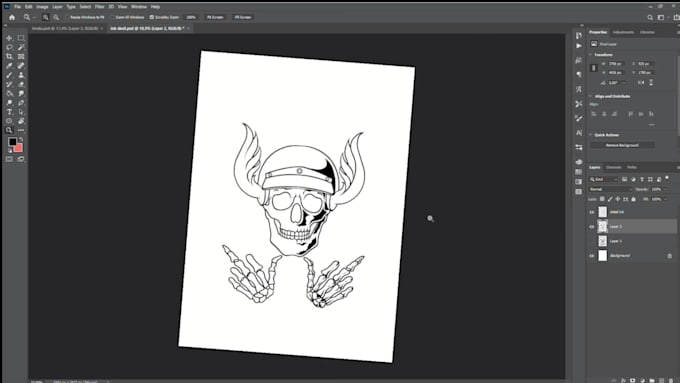Choose Zoom In mode in options bar
680x383 pixels.
click(46, 17)
